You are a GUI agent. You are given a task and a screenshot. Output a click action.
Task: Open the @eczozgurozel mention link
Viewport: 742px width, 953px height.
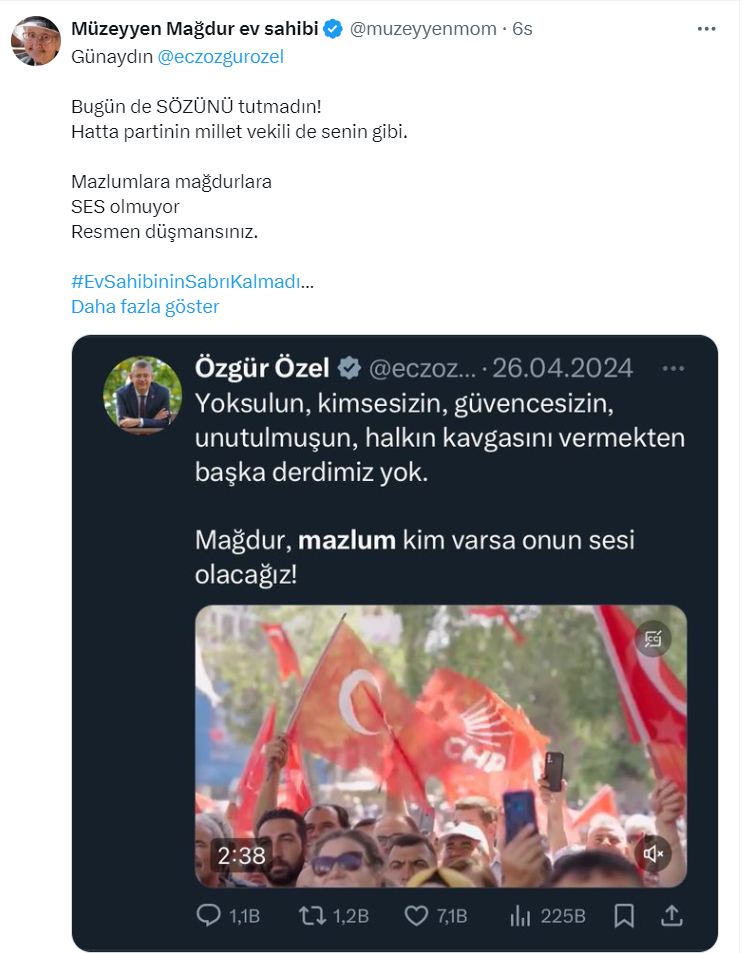coord(221,57)
